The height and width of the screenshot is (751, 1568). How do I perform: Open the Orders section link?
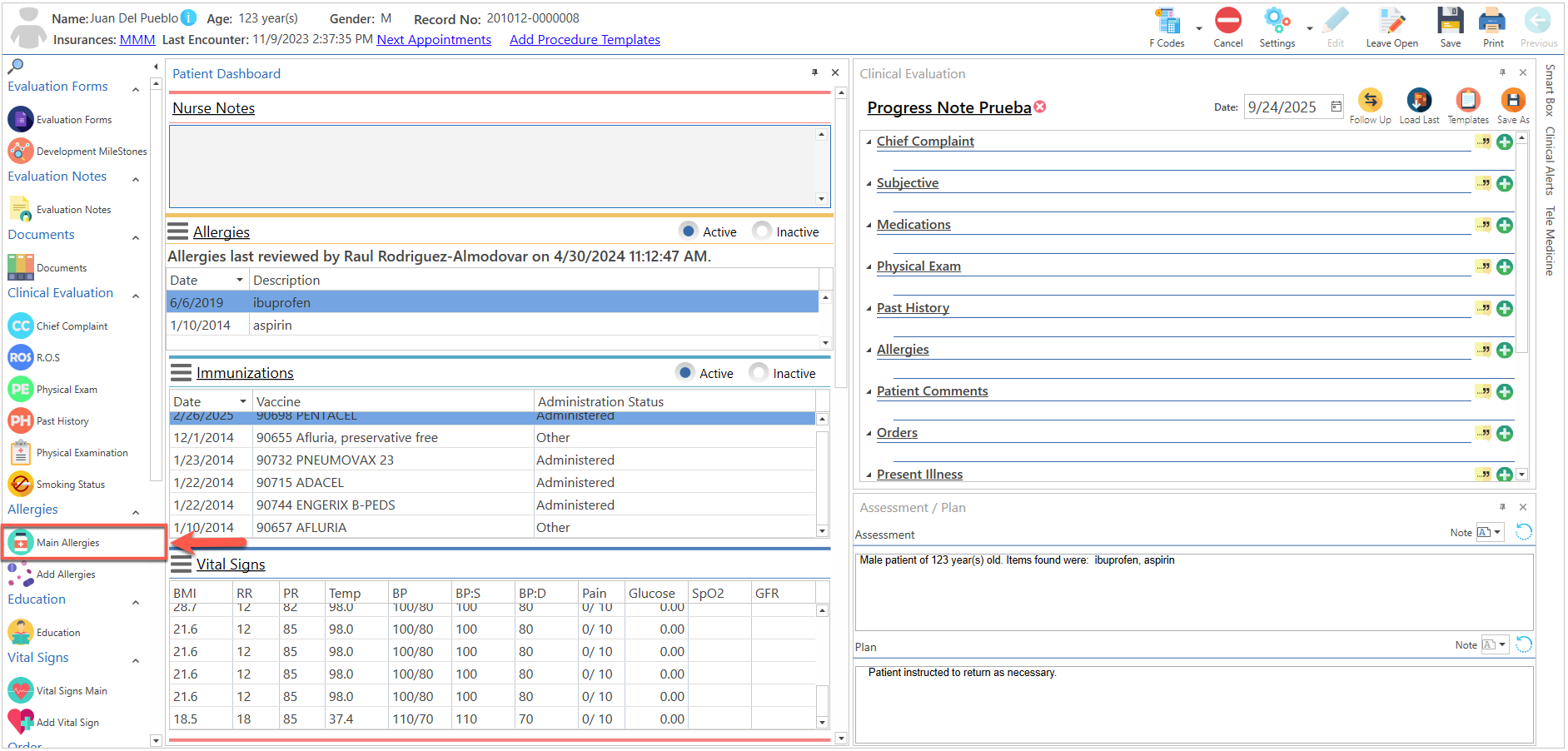tap(897, 433)
